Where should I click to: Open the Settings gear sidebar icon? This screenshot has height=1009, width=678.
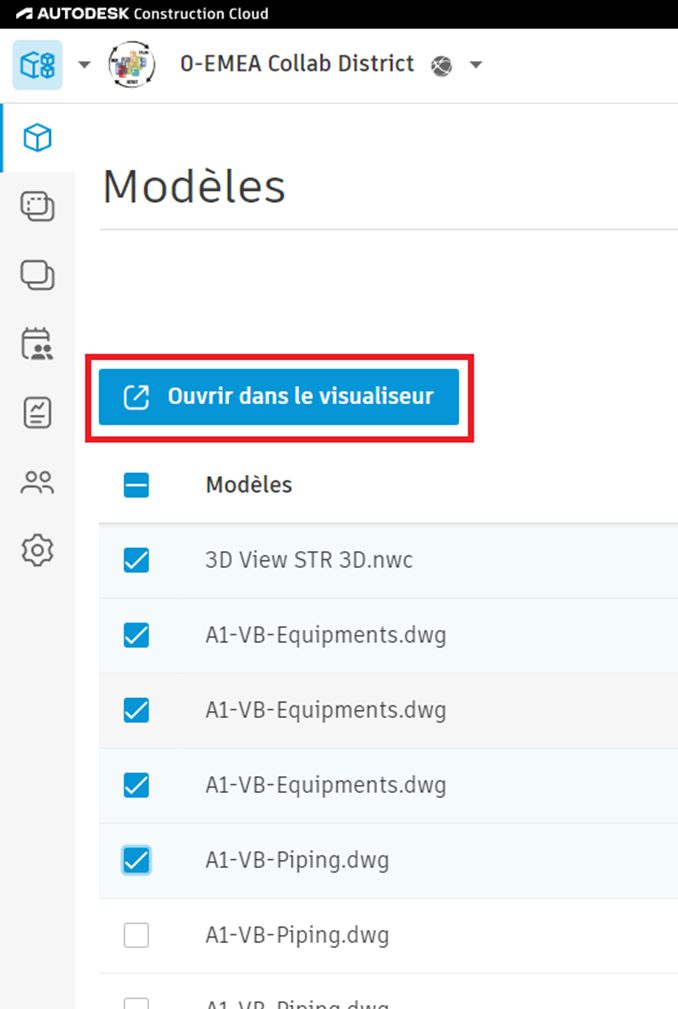37,550
